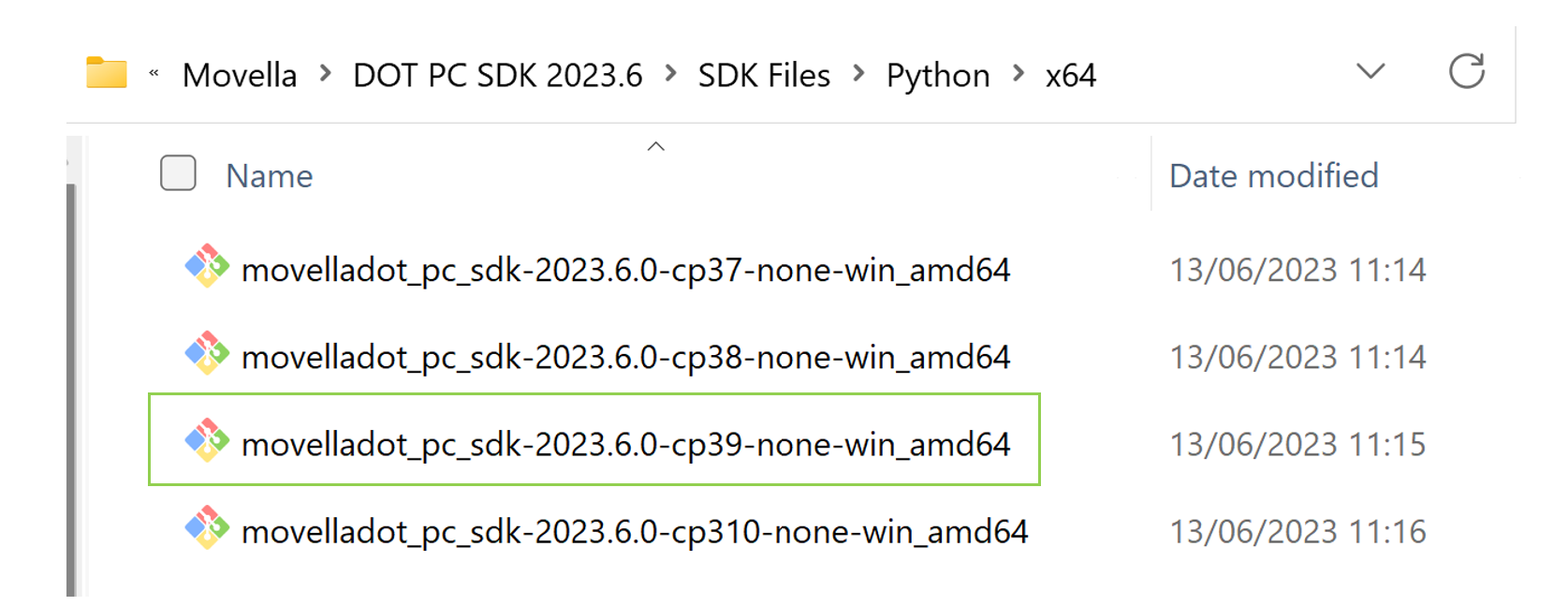Click the folder icon in the address bar
The height and width of the screenshot is (606, 1568).
point(105,72)
